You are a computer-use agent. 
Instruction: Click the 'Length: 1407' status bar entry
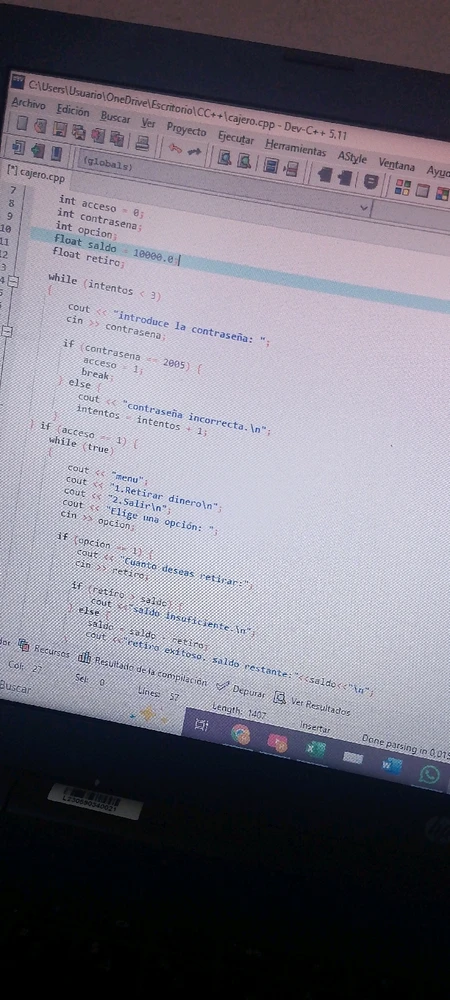point(239,712)
